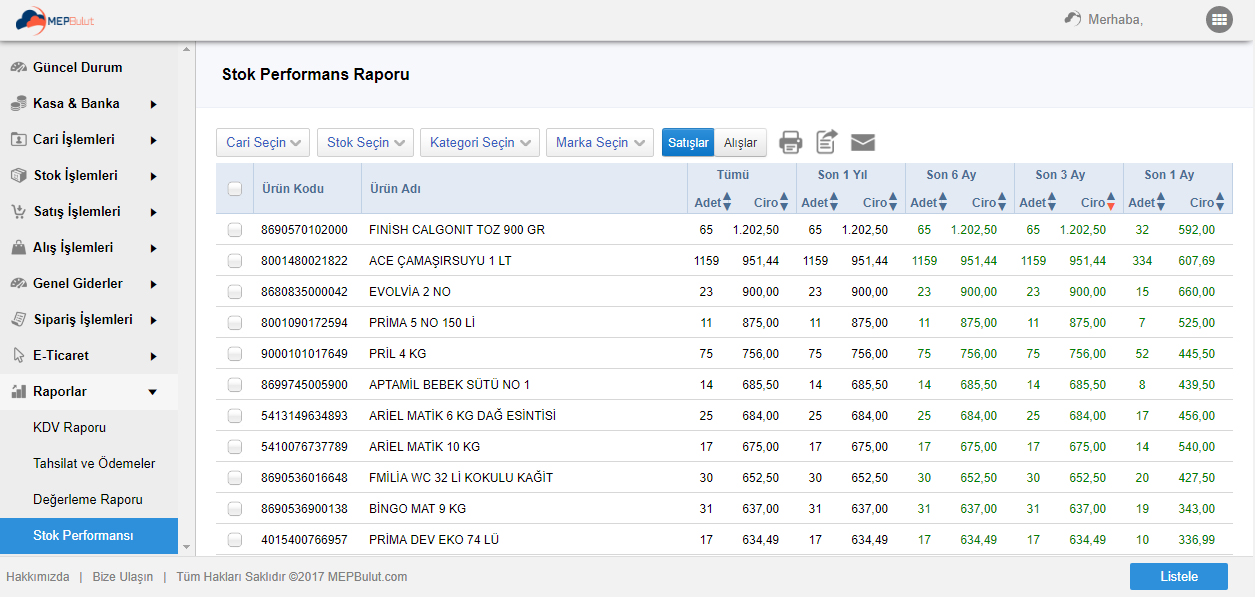Check the PRİL 4 KG row
1255x597 pixels.
[235, 354]
